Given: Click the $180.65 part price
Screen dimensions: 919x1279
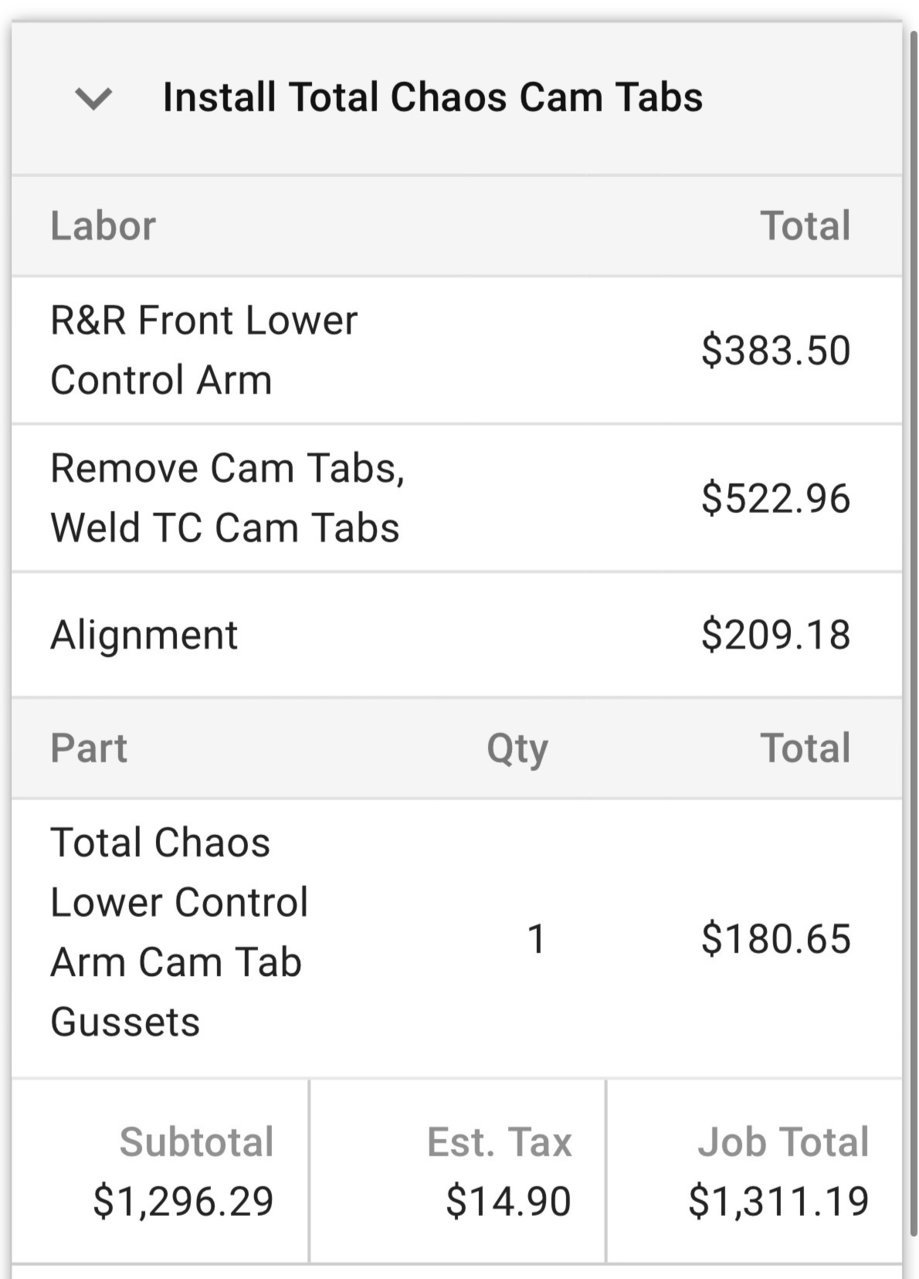Looking at the screenshot, I should pyautogui.click(x=775, y=939).
